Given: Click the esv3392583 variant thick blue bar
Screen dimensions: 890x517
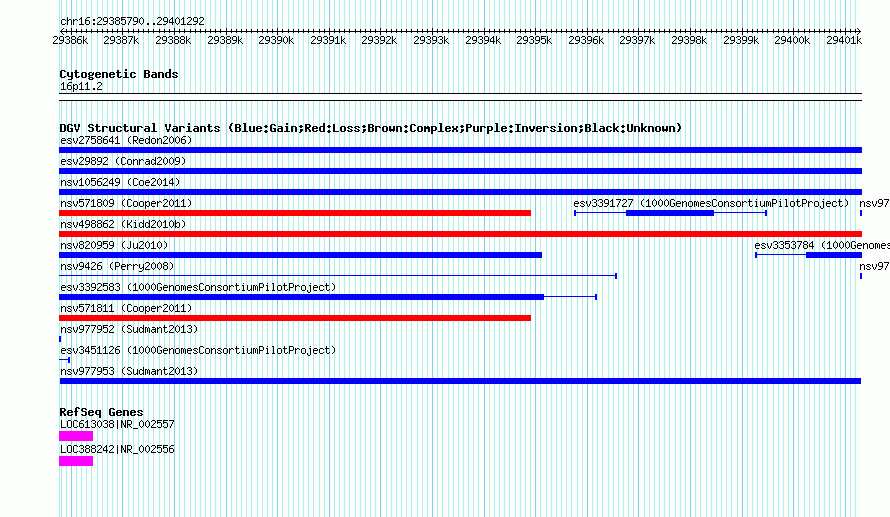Looking at the screenshot, I should [x=301, y=297].
